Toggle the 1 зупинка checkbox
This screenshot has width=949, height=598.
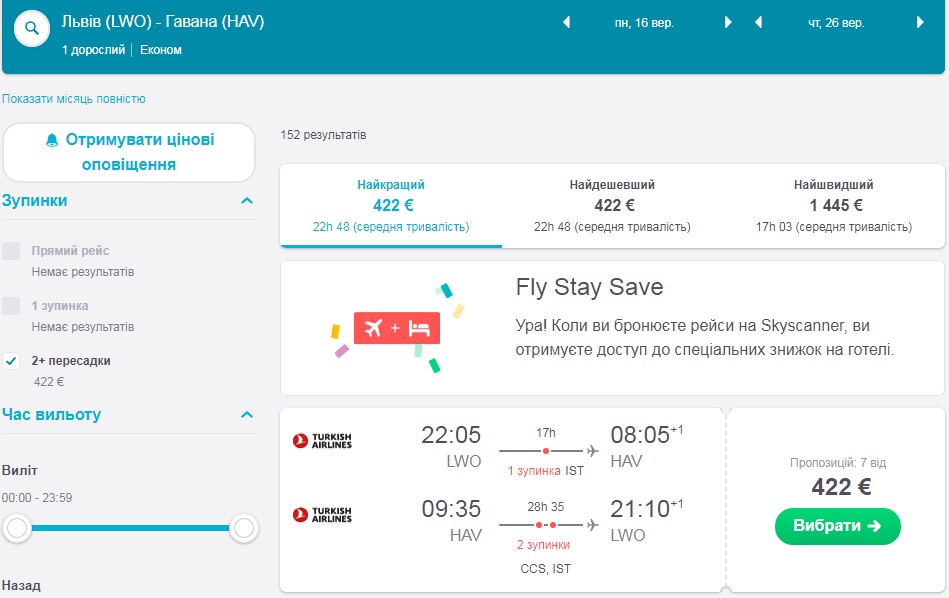[11, 306]
